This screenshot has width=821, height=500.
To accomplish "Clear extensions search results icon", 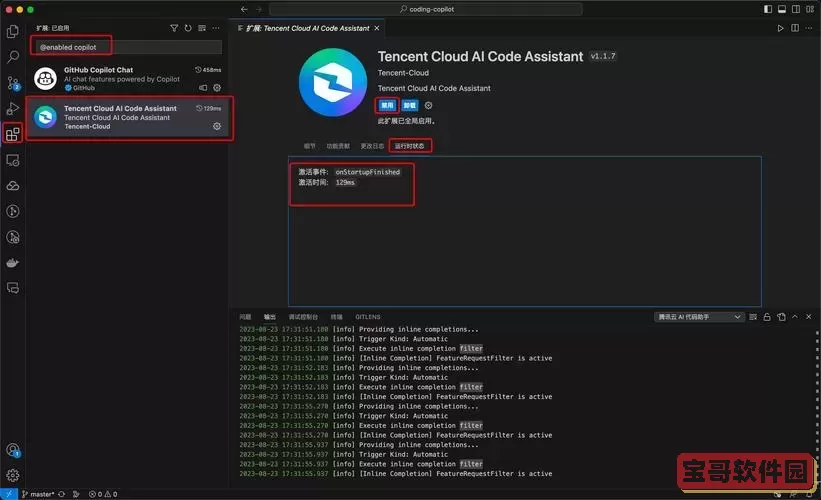I will coord(202,28).
